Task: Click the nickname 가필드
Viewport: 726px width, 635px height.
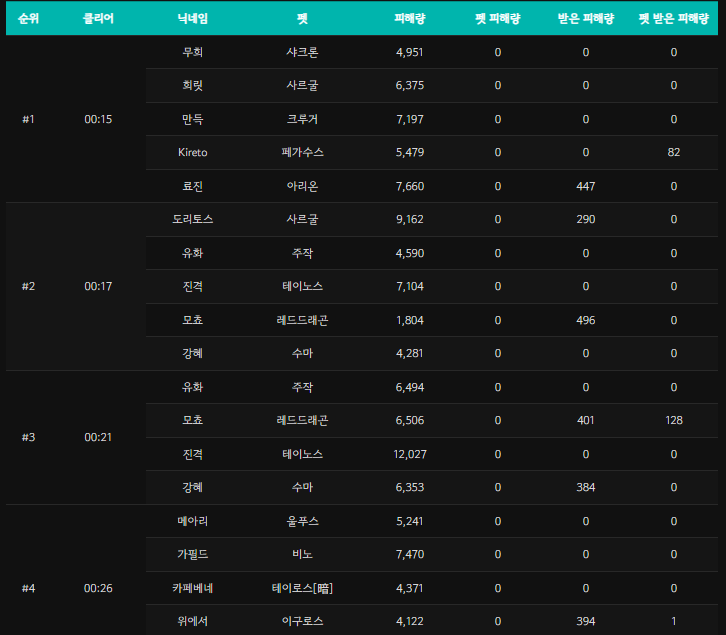Action: (192, 554)
